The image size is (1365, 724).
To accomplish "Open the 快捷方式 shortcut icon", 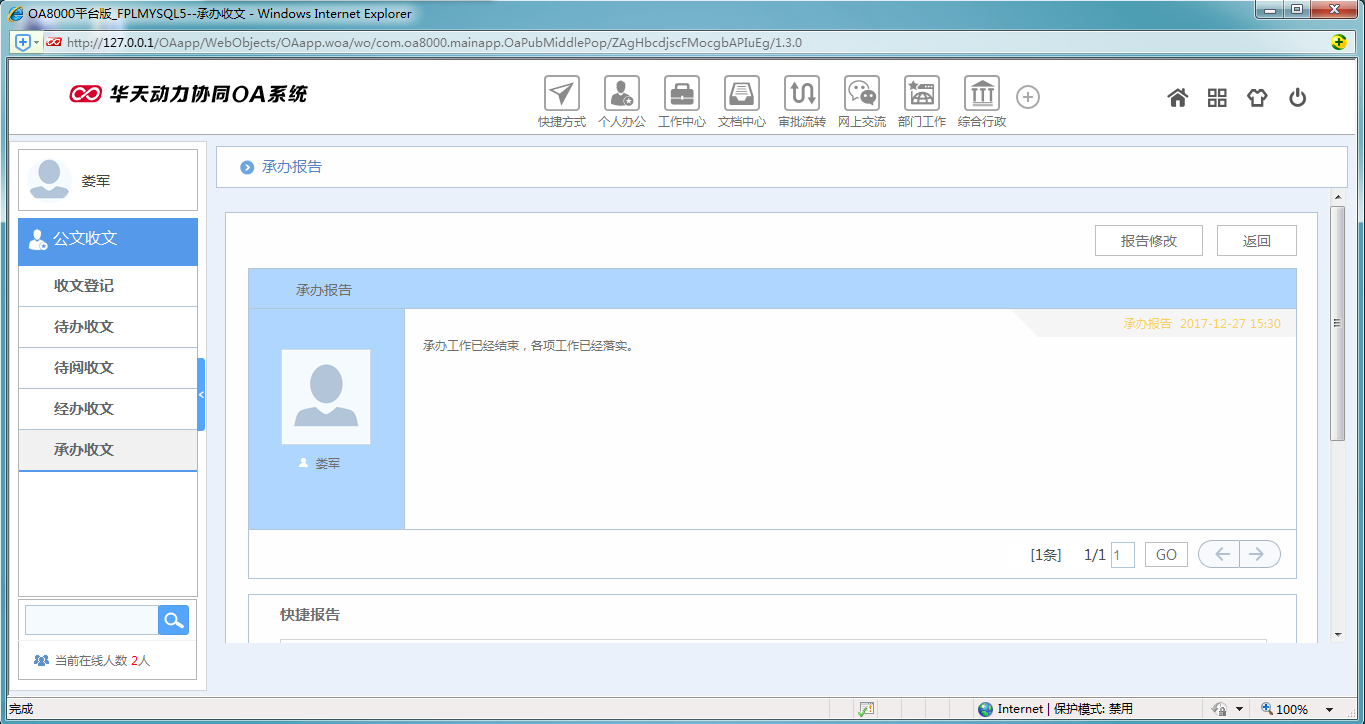I will 561,94.
